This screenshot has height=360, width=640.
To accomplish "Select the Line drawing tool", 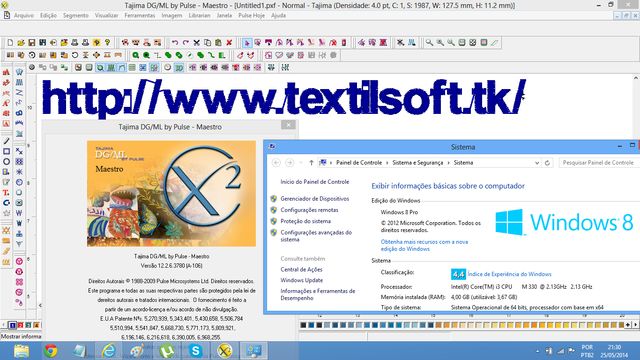I will [x=6, y=141].
